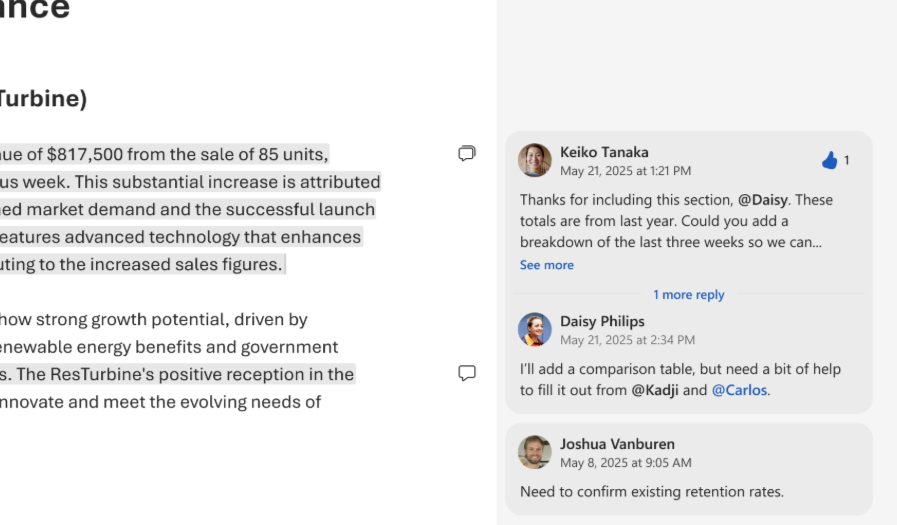
Task: Click the May 21, 2025 at 1:21 PM timestamp
Action: pyautogui.click(x=625, y=171)
